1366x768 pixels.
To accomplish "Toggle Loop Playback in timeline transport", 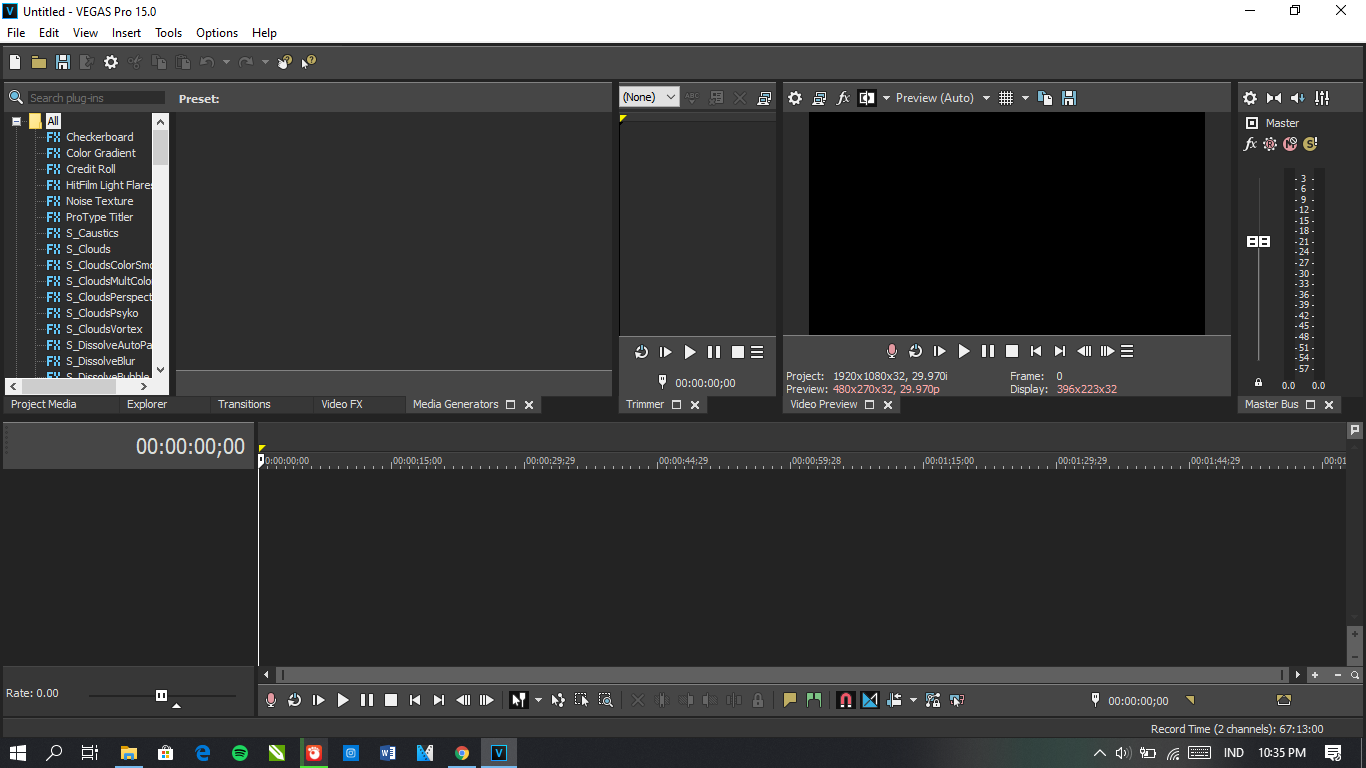I will (x=295, y=700).
